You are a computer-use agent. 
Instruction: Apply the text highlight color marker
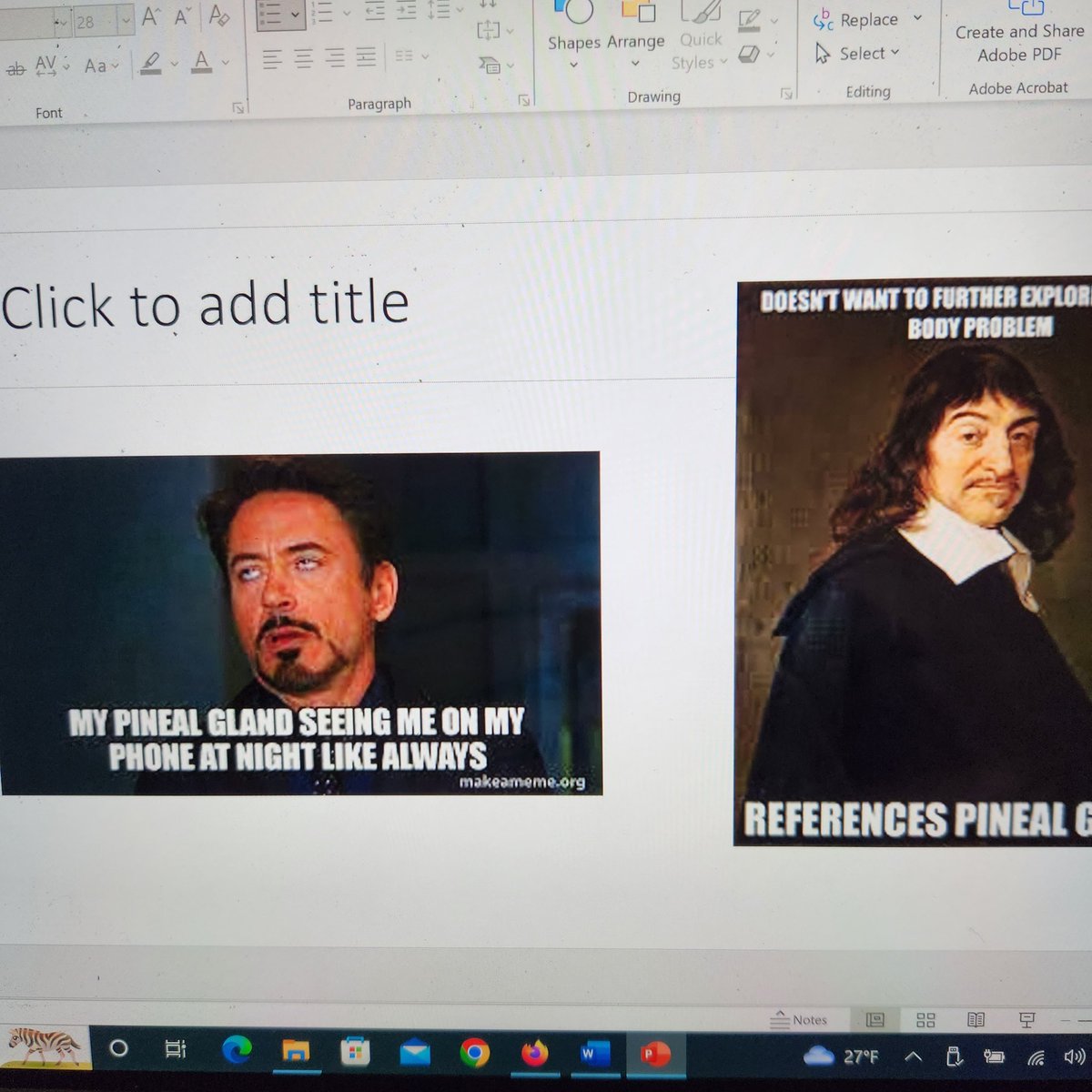(x=152, y=63)
